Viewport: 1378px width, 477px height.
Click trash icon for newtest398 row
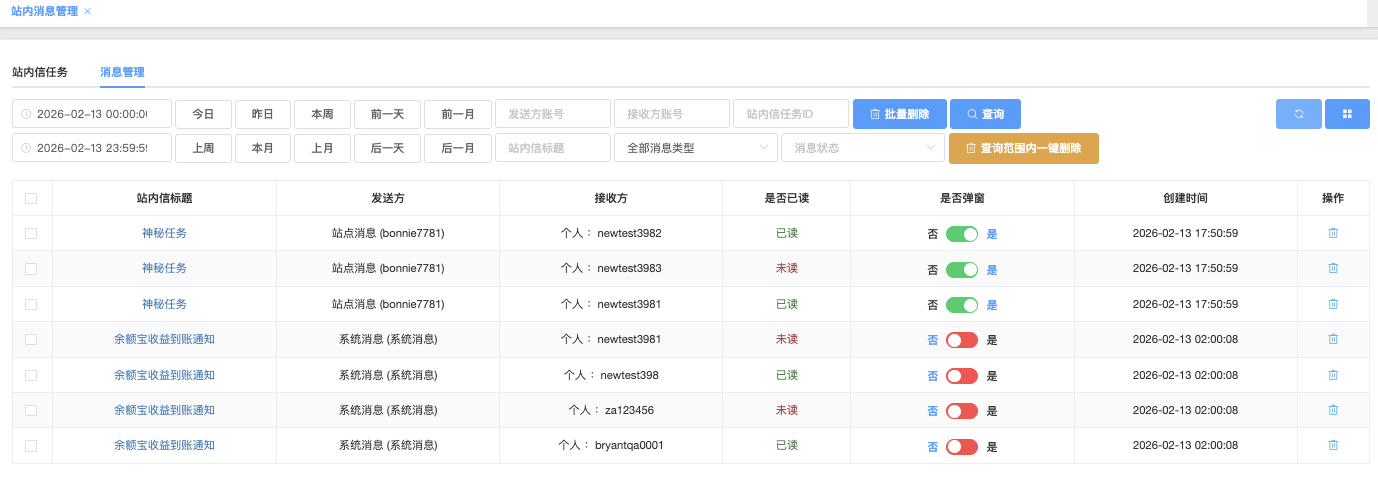1333,375
